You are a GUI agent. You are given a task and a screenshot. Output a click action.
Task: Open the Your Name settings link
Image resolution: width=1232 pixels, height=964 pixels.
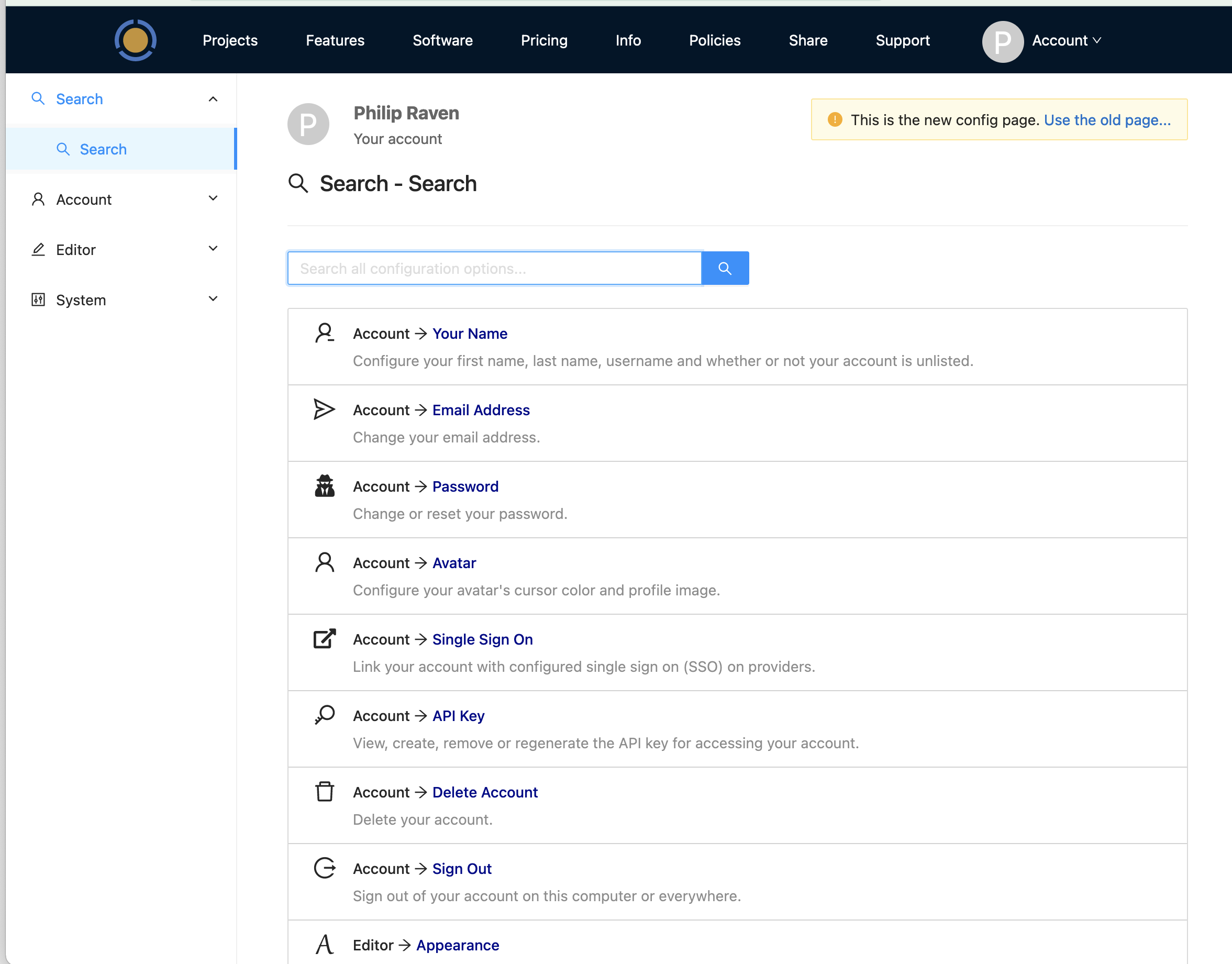tap(470, 334)
